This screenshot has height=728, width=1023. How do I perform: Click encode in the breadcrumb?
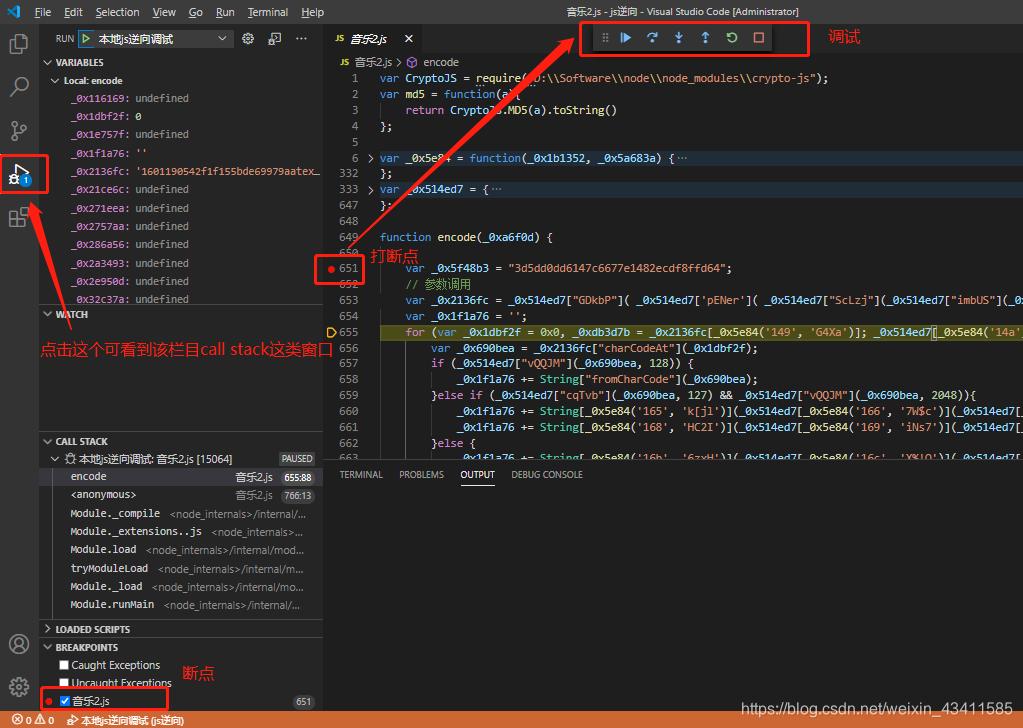click(440, 63)
